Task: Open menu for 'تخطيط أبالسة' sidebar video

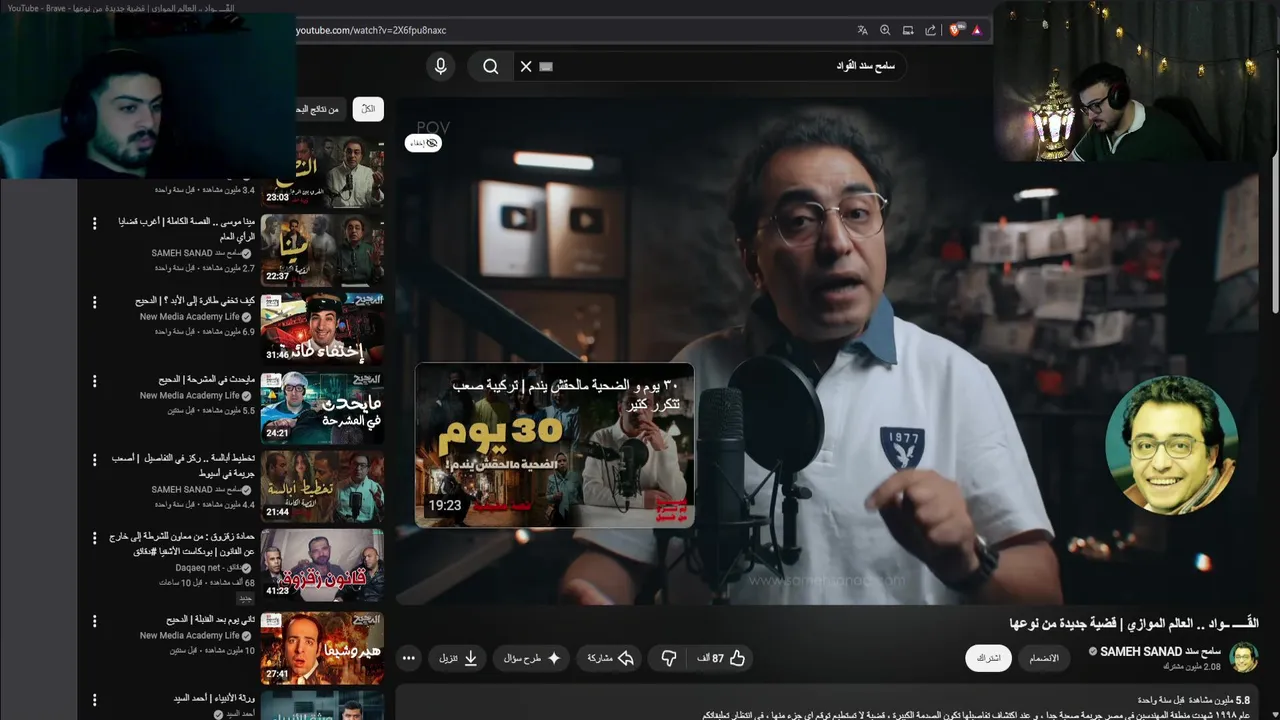Action: (x=95, y=461)
